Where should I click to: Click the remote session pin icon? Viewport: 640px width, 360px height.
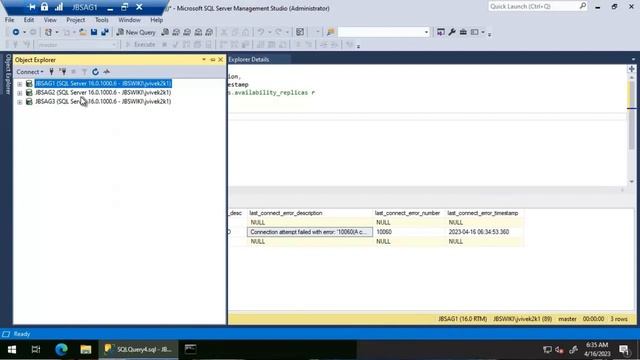(x=31, y=7)
